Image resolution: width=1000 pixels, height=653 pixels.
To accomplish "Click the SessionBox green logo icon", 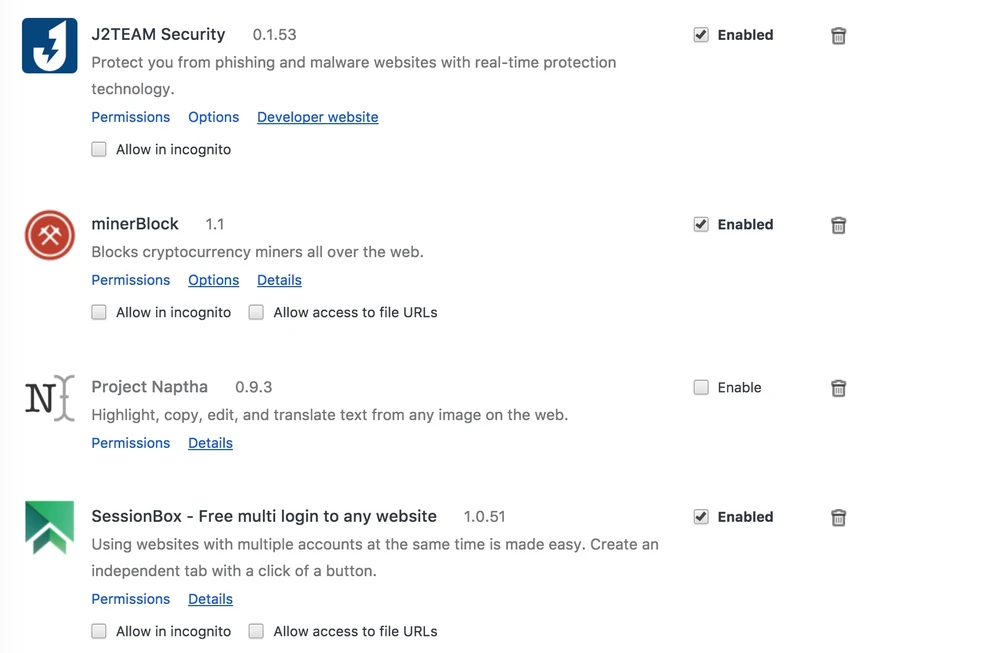I will [49, 528].
